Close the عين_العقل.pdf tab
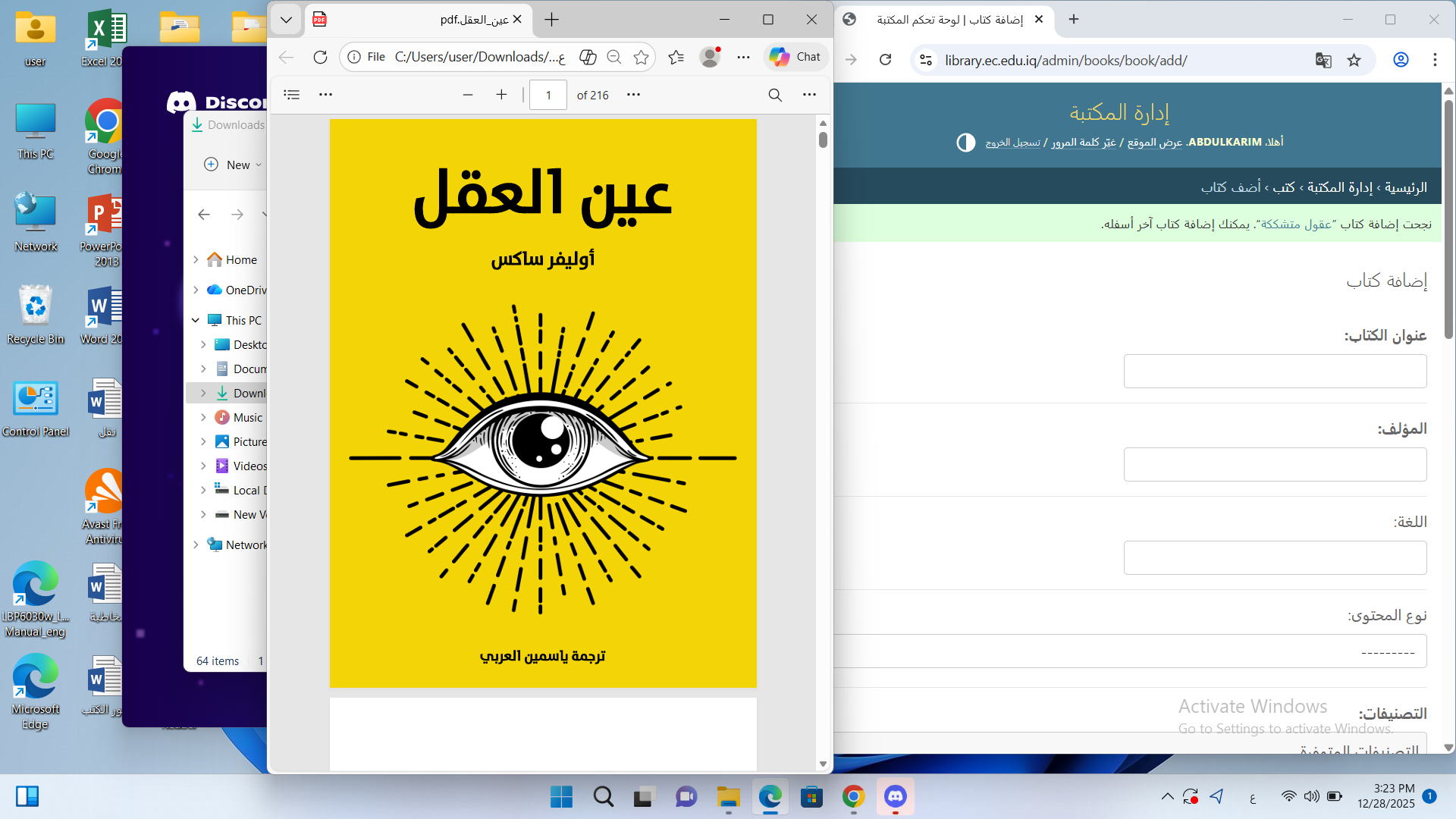Viewport: 1456px width, 819px height. 517,20
